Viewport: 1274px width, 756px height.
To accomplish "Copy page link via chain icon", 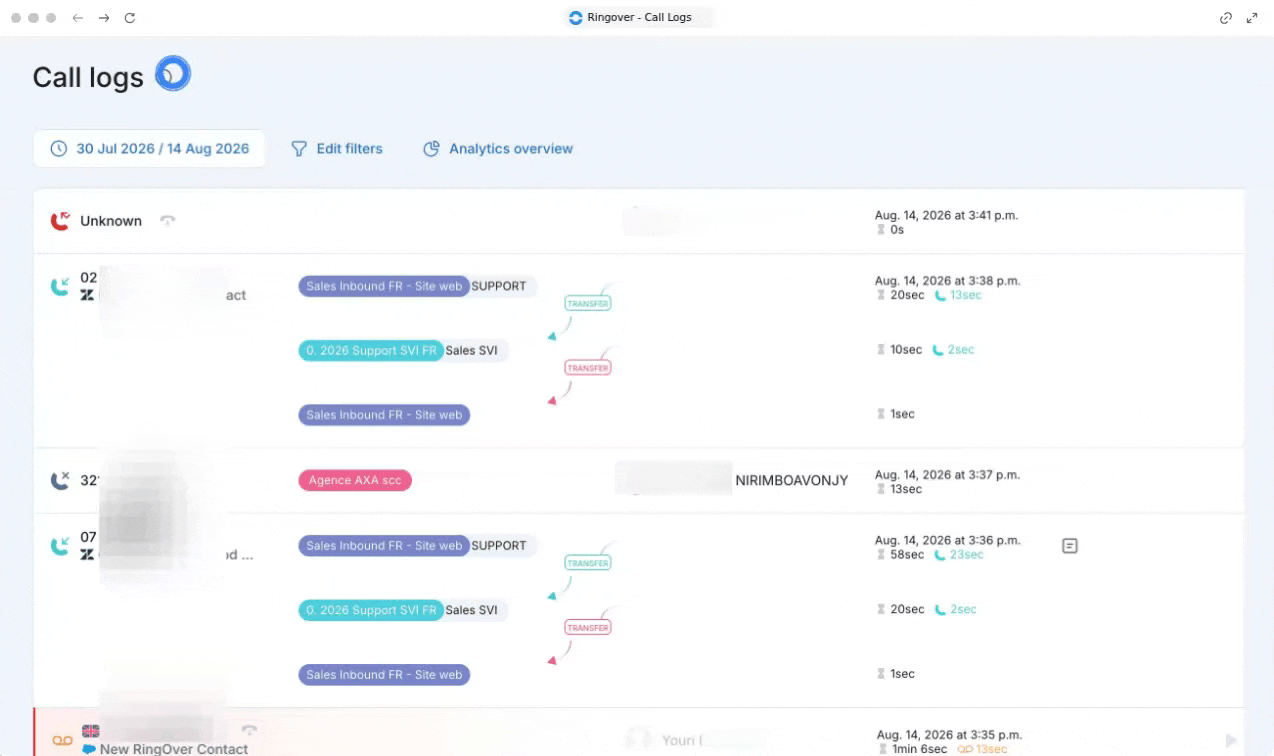I will pos(1226,18).
